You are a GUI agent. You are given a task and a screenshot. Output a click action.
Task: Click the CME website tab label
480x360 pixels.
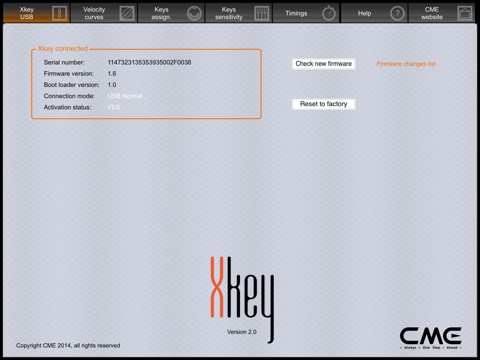click(432, 13)
